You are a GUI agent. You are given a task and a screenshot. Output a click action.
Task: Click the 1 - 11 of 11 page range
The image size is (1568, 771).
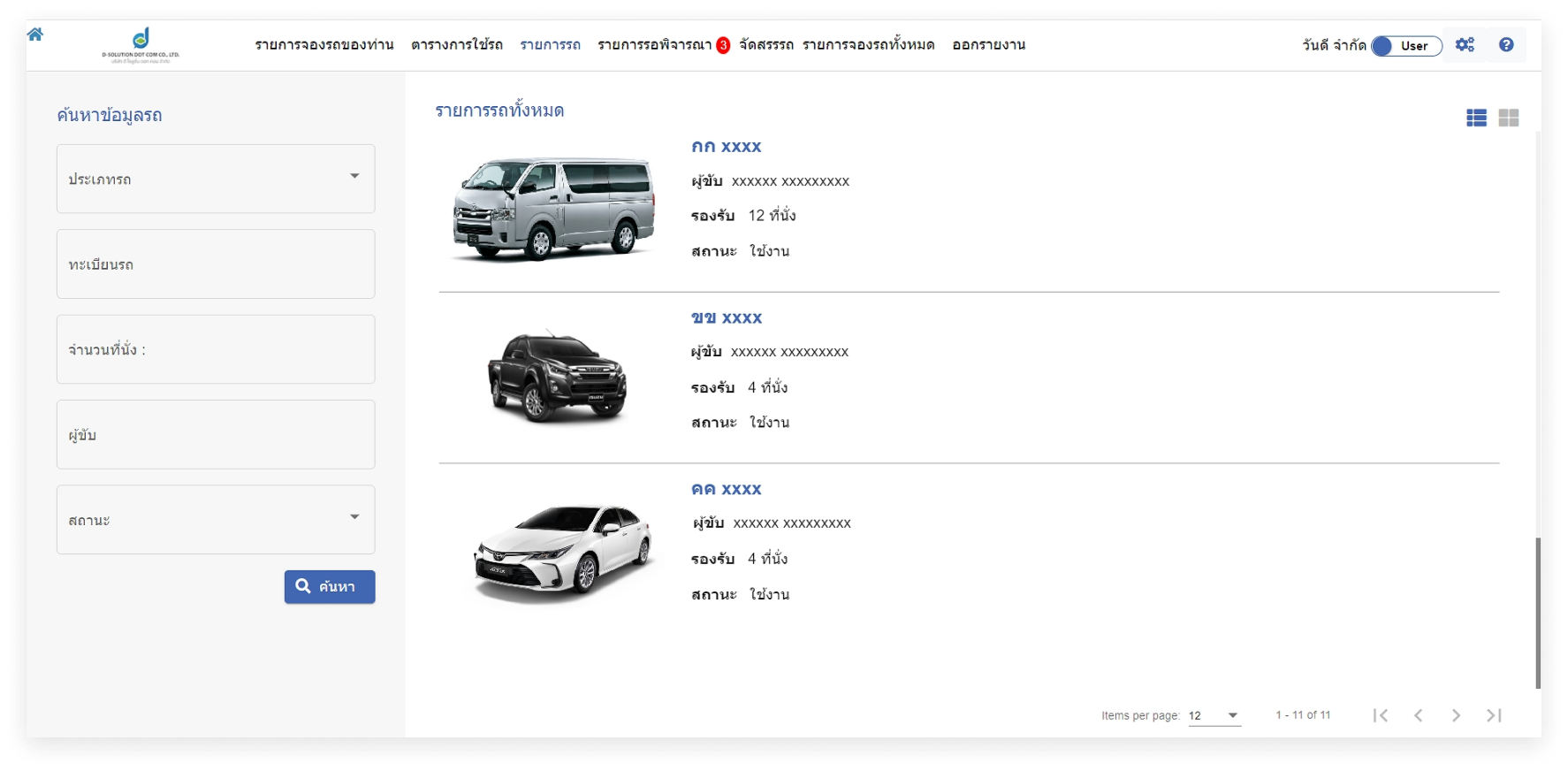pos(1303,715)
